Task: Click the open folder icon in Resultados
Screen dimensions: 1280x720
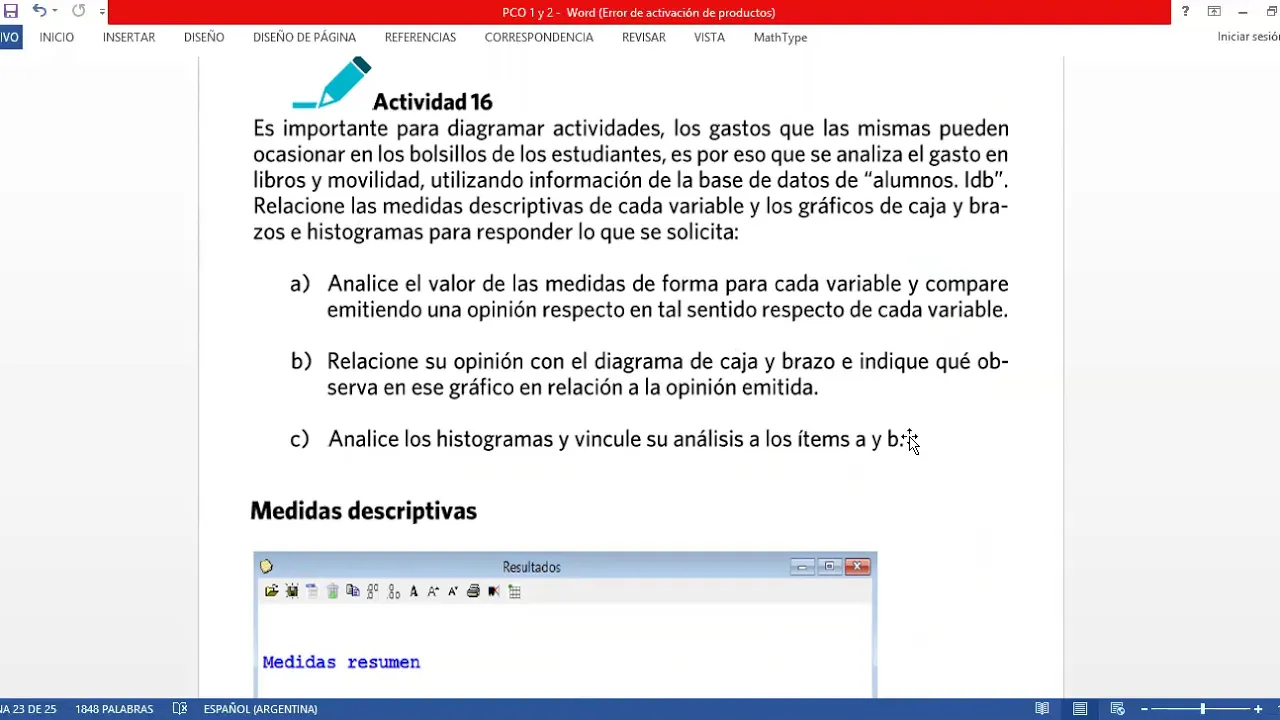Action: point(271,591)
